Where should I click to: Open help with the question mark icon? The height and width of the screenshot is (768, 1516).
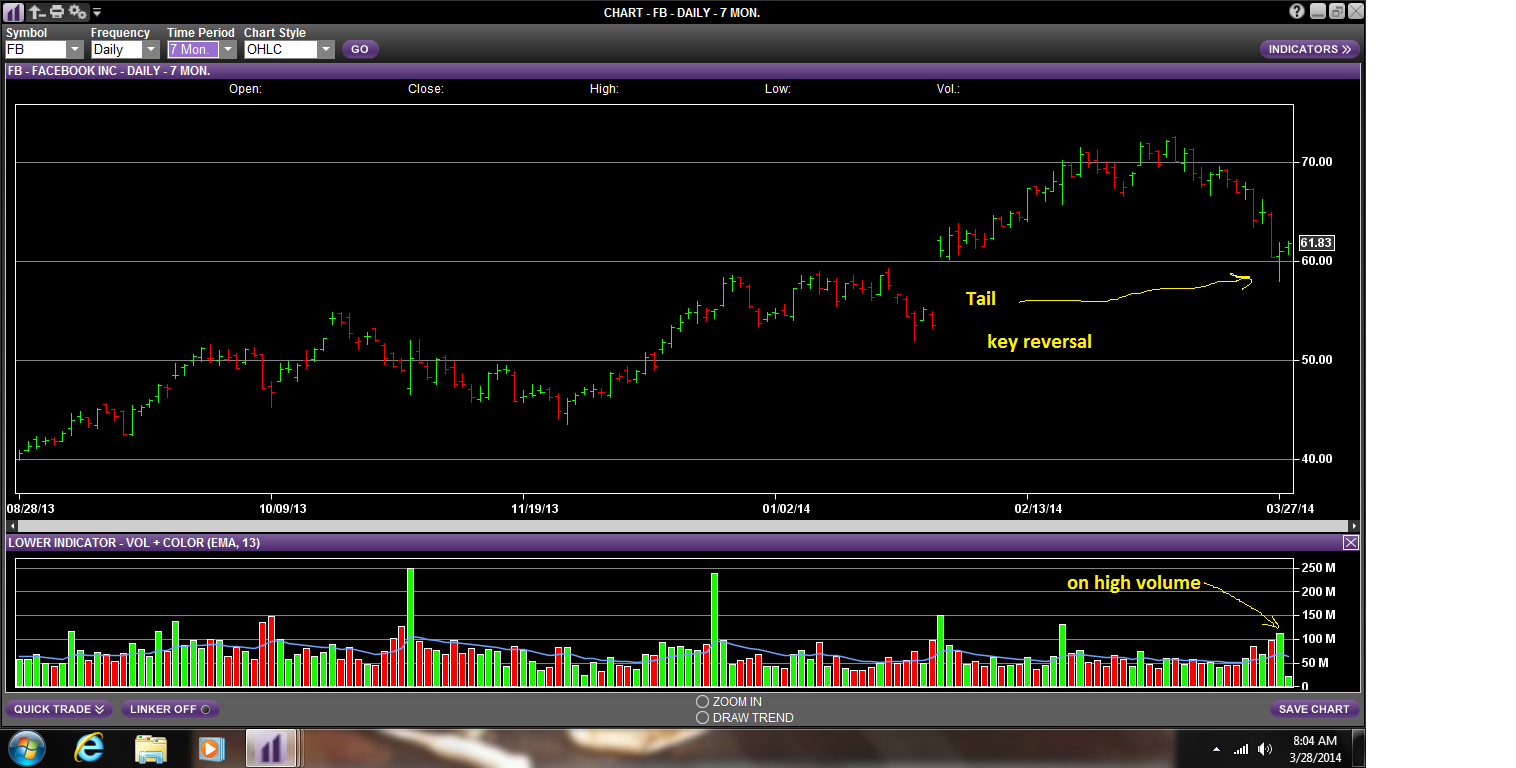pos(1297,12)
